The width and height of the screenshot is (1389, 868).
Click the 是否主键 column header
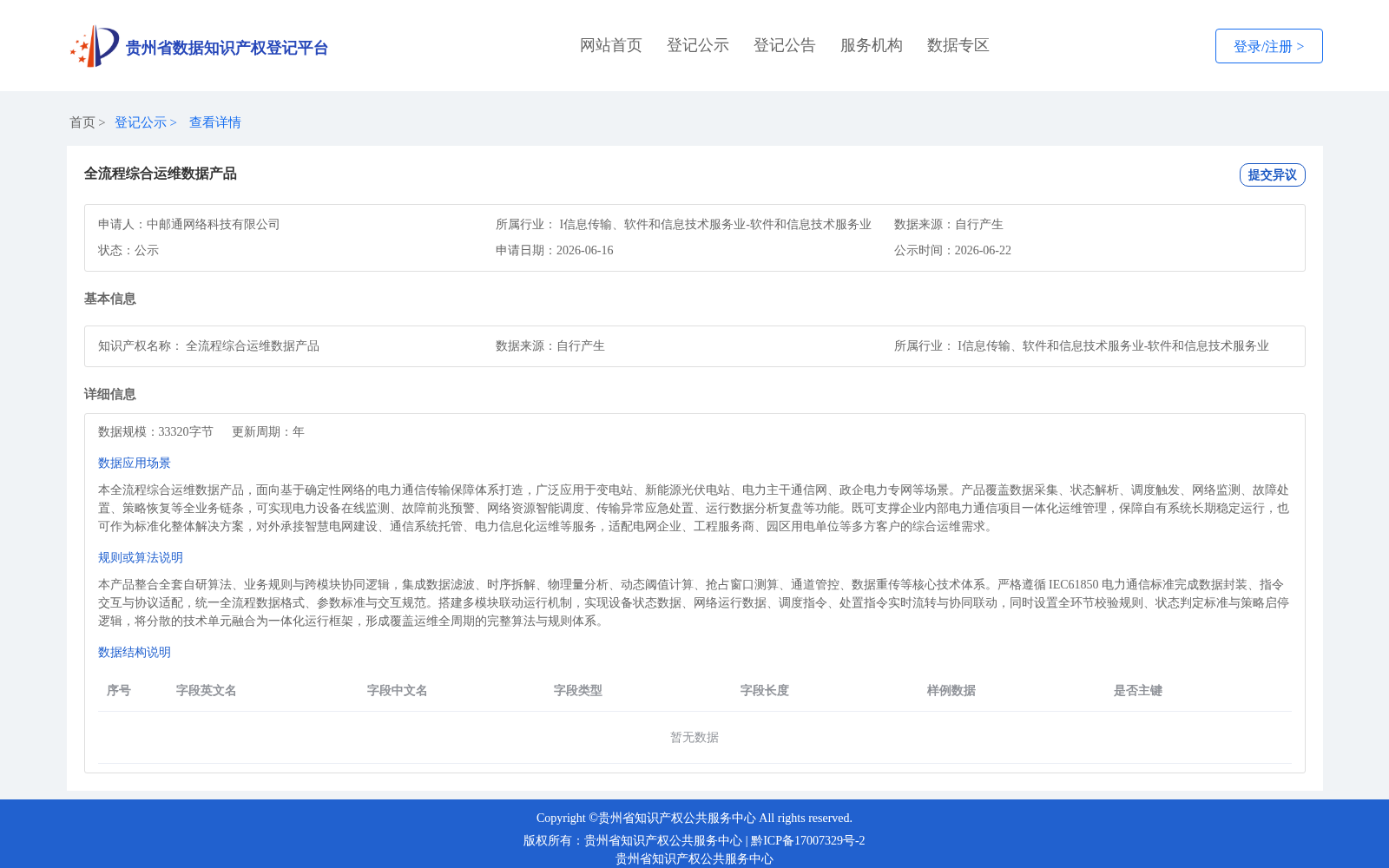(1138, 690)
